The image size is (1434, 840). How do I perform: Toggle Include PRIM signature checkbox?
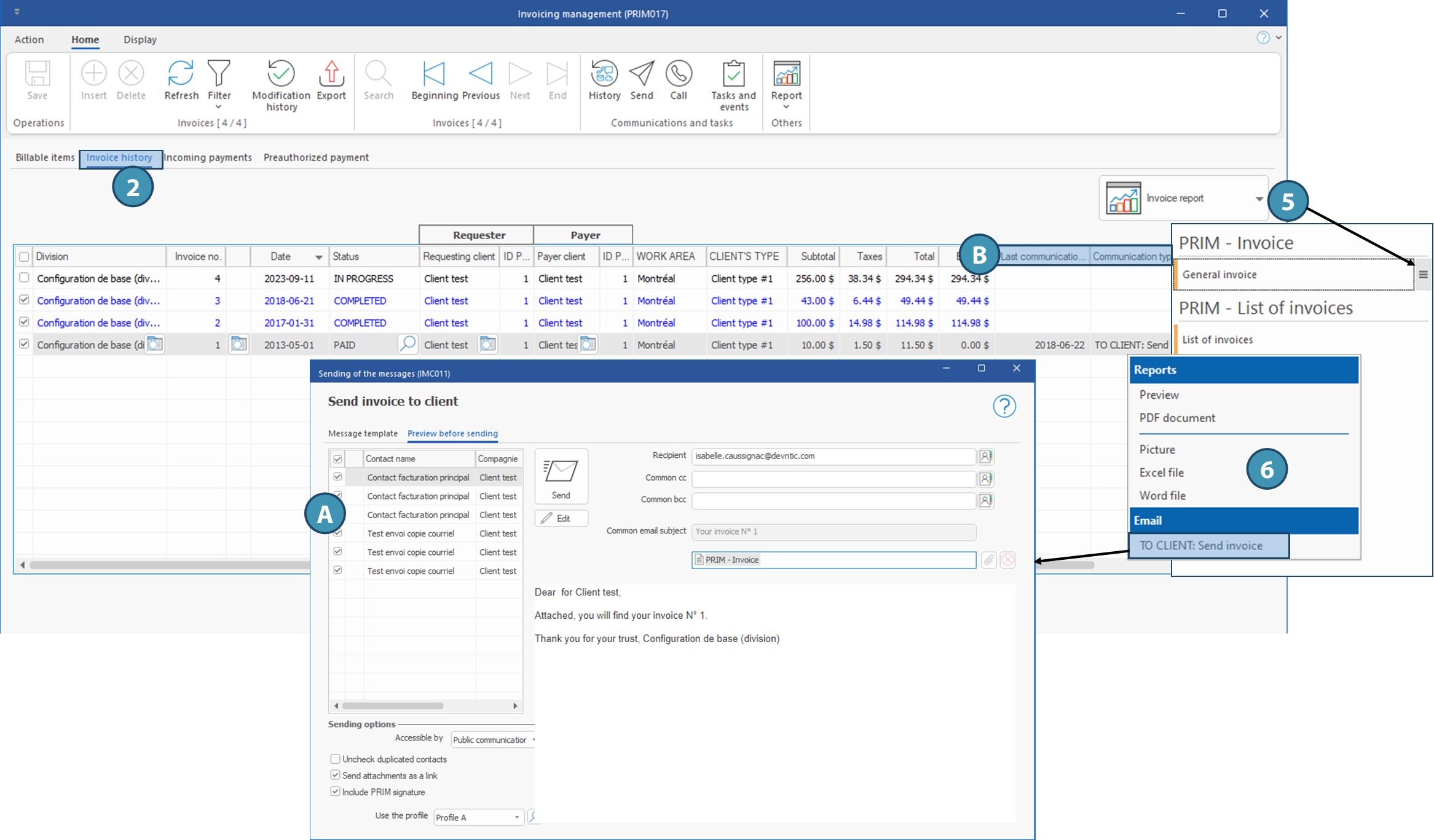[x=336, y=791]
